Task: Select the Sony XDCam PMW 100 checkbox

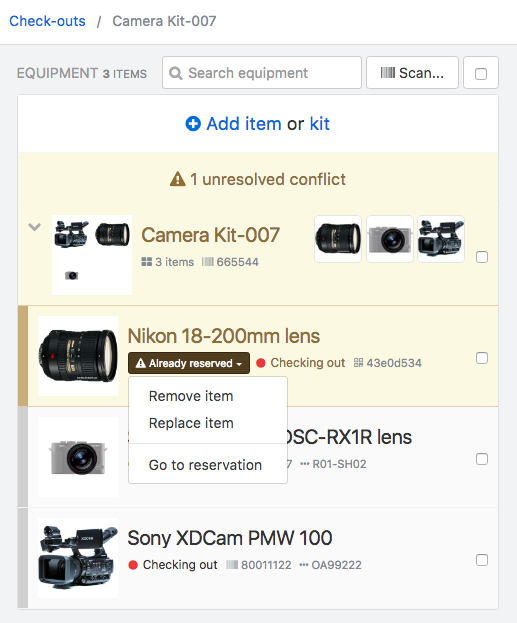Action: 482,560
